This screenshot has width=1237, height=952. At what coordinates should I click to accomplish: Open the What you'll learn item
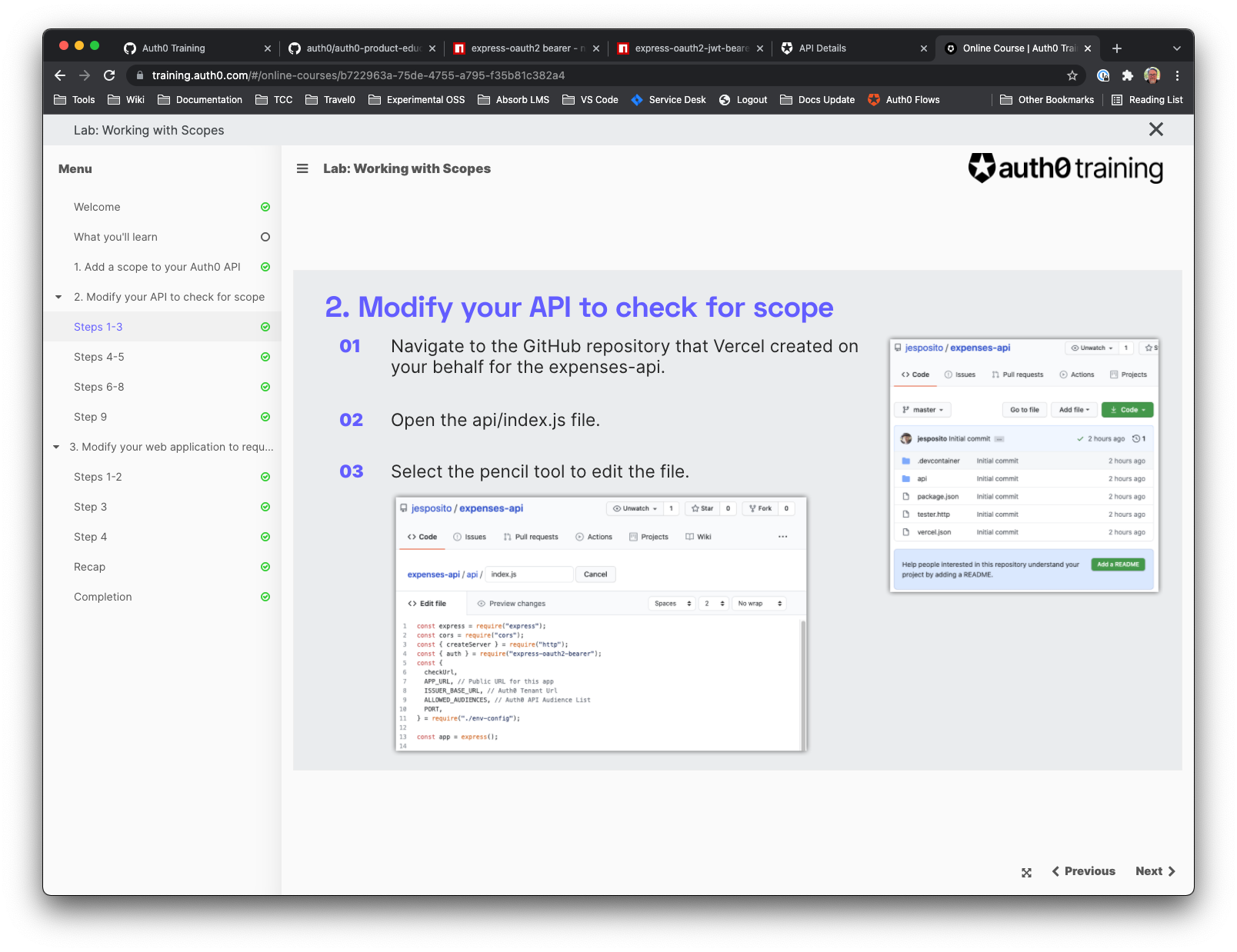[115, 237]
